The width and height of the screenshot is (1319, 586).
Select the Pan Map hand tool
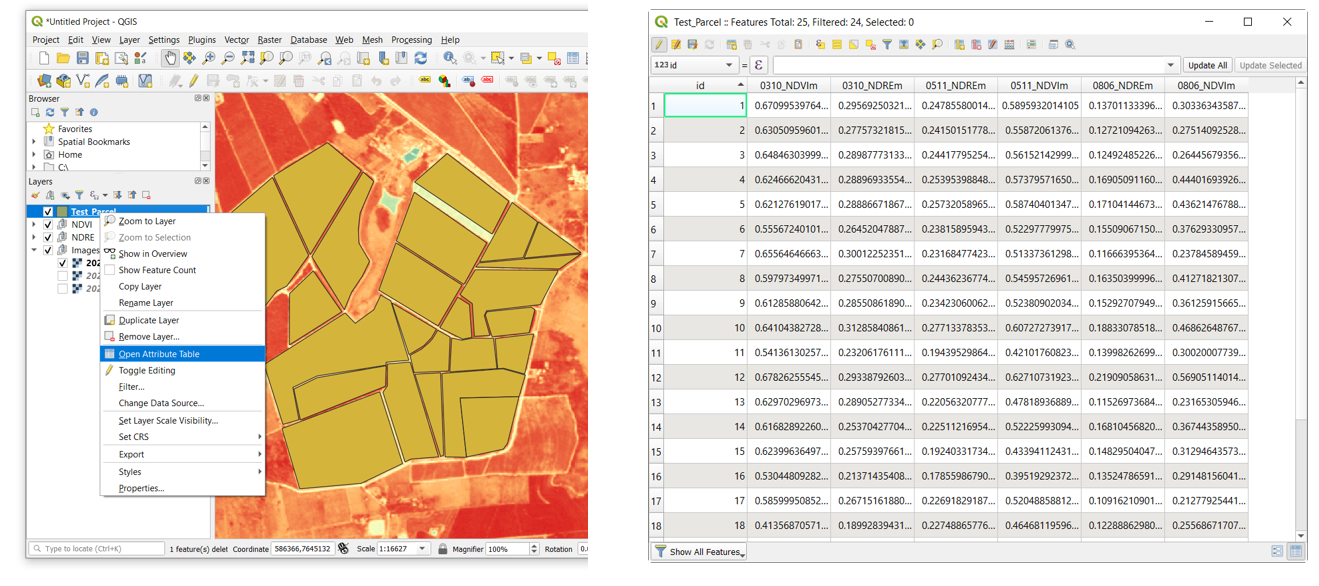coord(170,59)
